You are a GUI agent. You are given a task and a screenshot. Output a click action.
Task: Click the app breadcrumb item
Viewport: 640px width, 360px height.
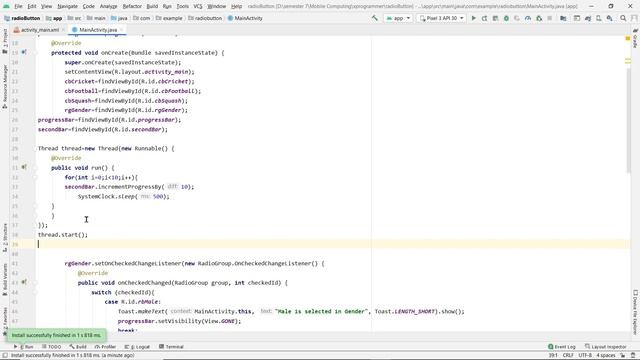click(54, 18)
